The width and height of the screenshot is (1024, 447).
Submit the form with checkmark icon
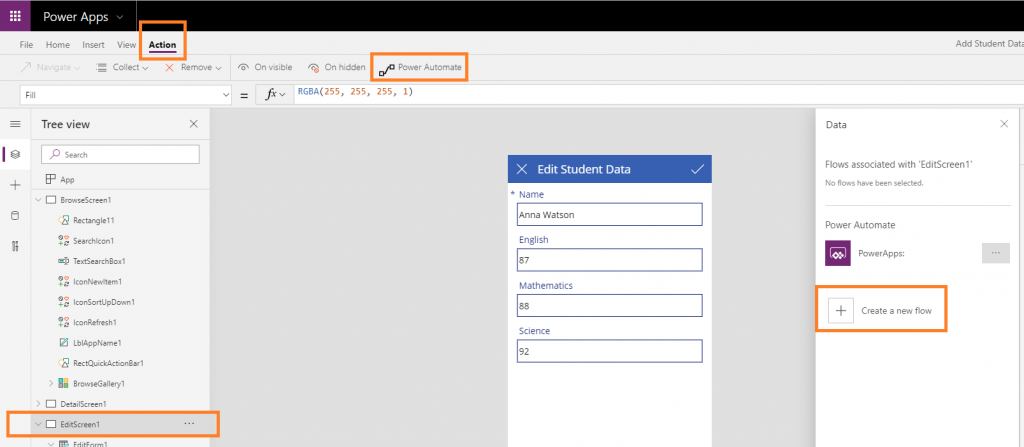pos(697,169)
